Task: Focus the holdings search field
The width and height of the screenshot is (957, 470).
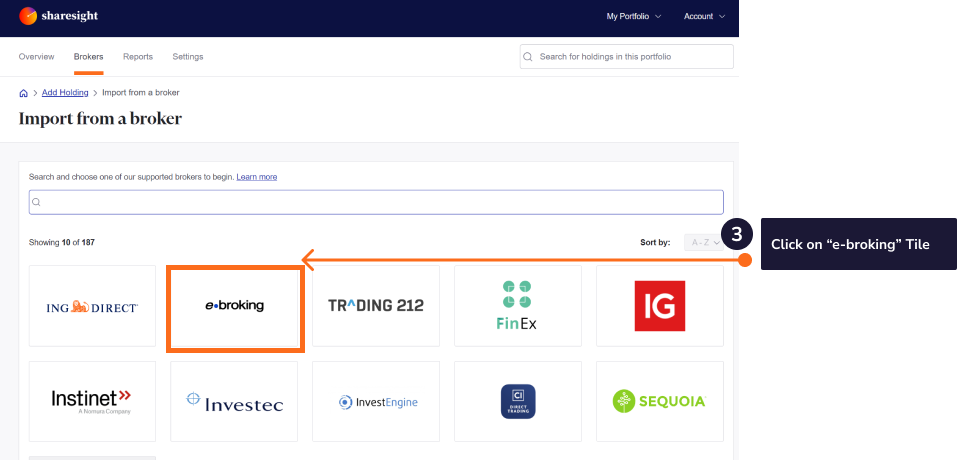Action: coord(627,57)
